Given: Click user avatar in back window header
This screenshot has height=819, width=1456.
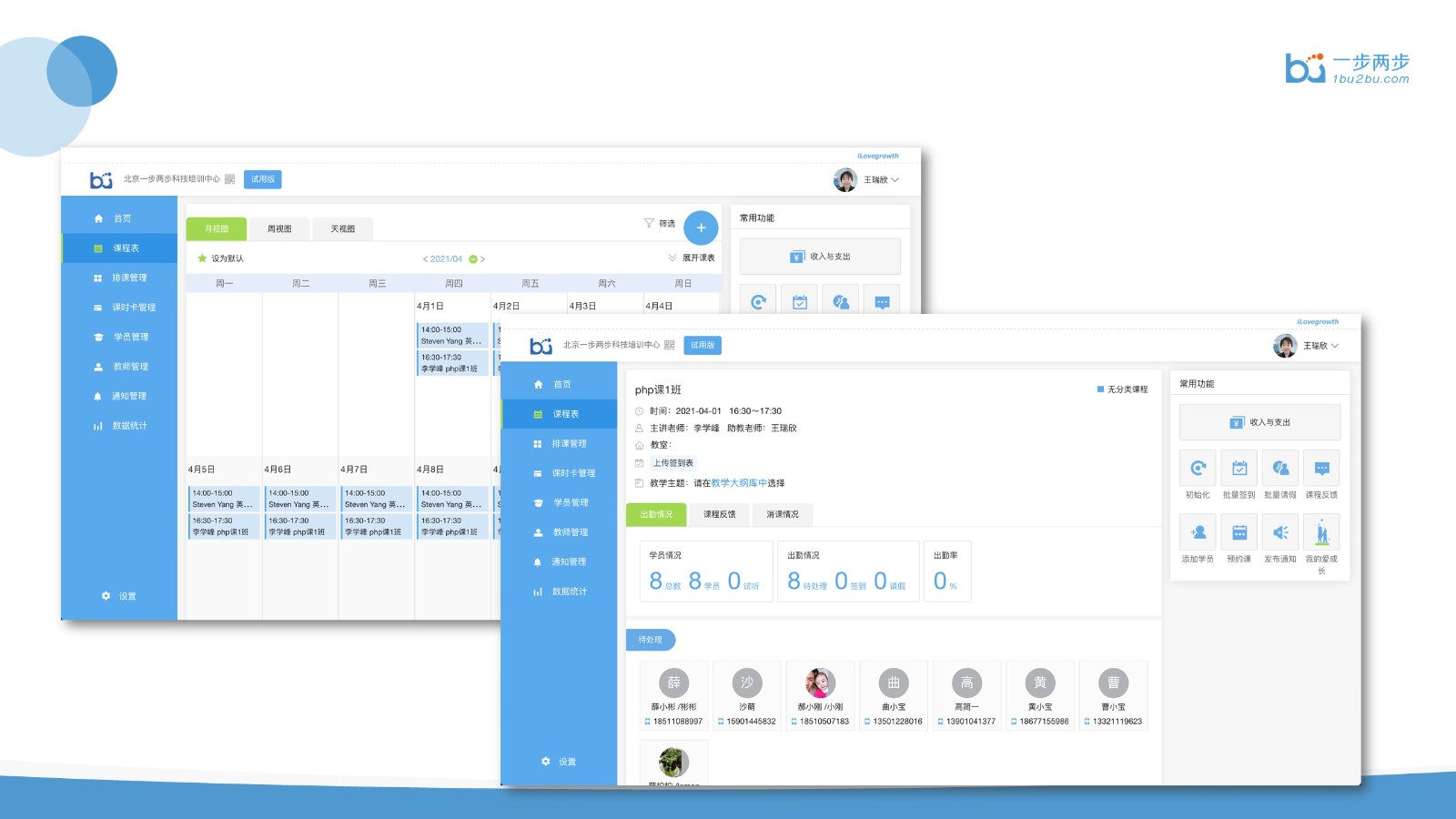Looking at the screenshot, I should pos(845,179).
